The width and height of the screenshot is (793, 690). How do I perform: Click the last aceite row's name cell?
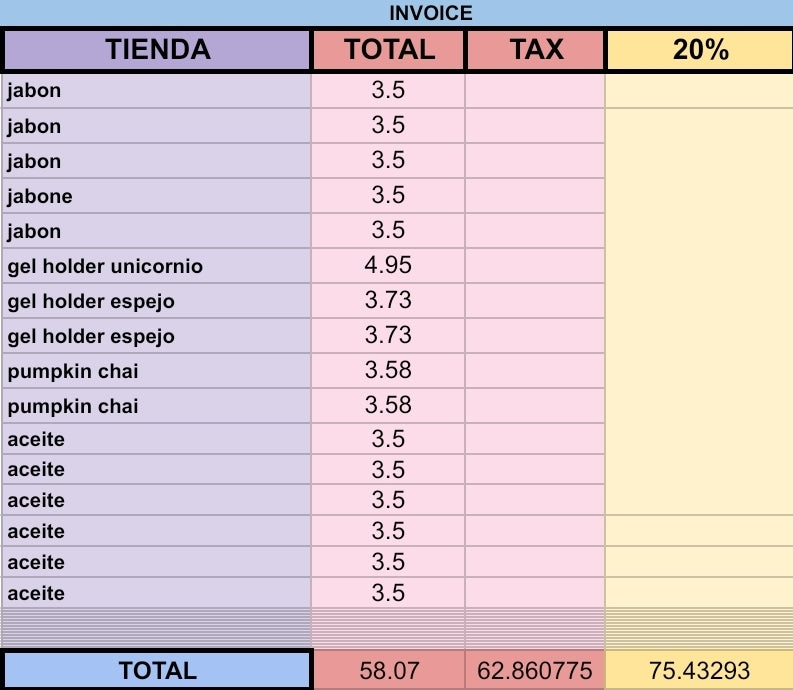point(157,593)
